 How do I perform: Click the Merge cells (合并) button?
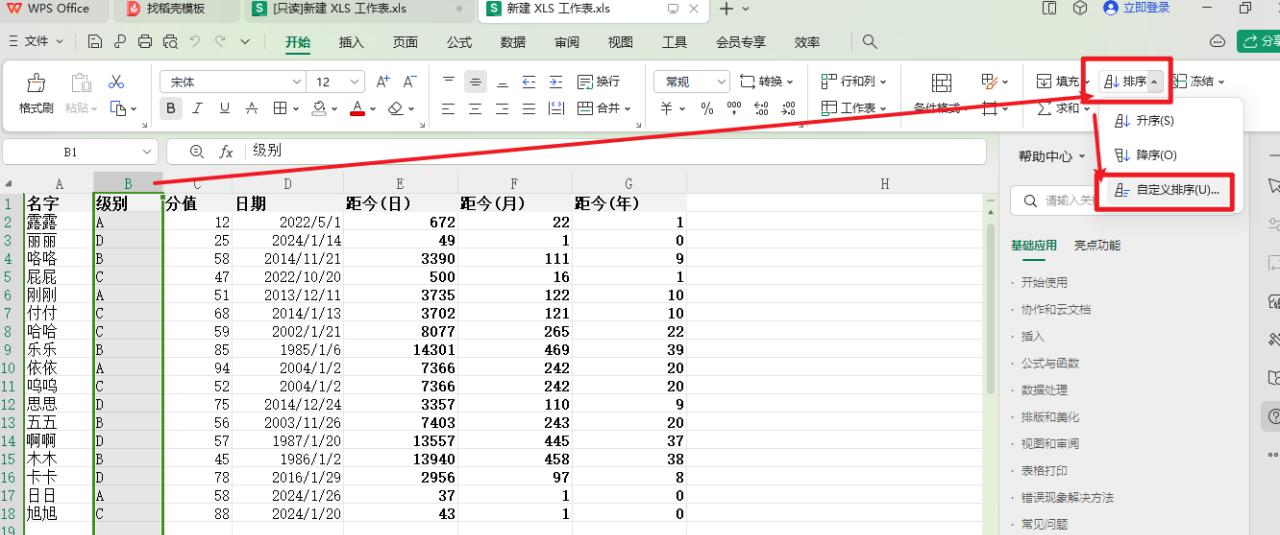coord(606,108)
